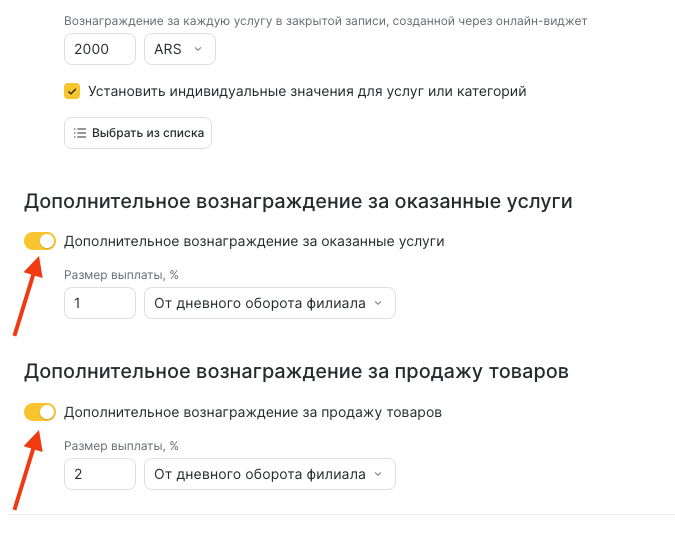
Task: Click the chevron arrow next to ARS
Action: click(x=197, y=49)
